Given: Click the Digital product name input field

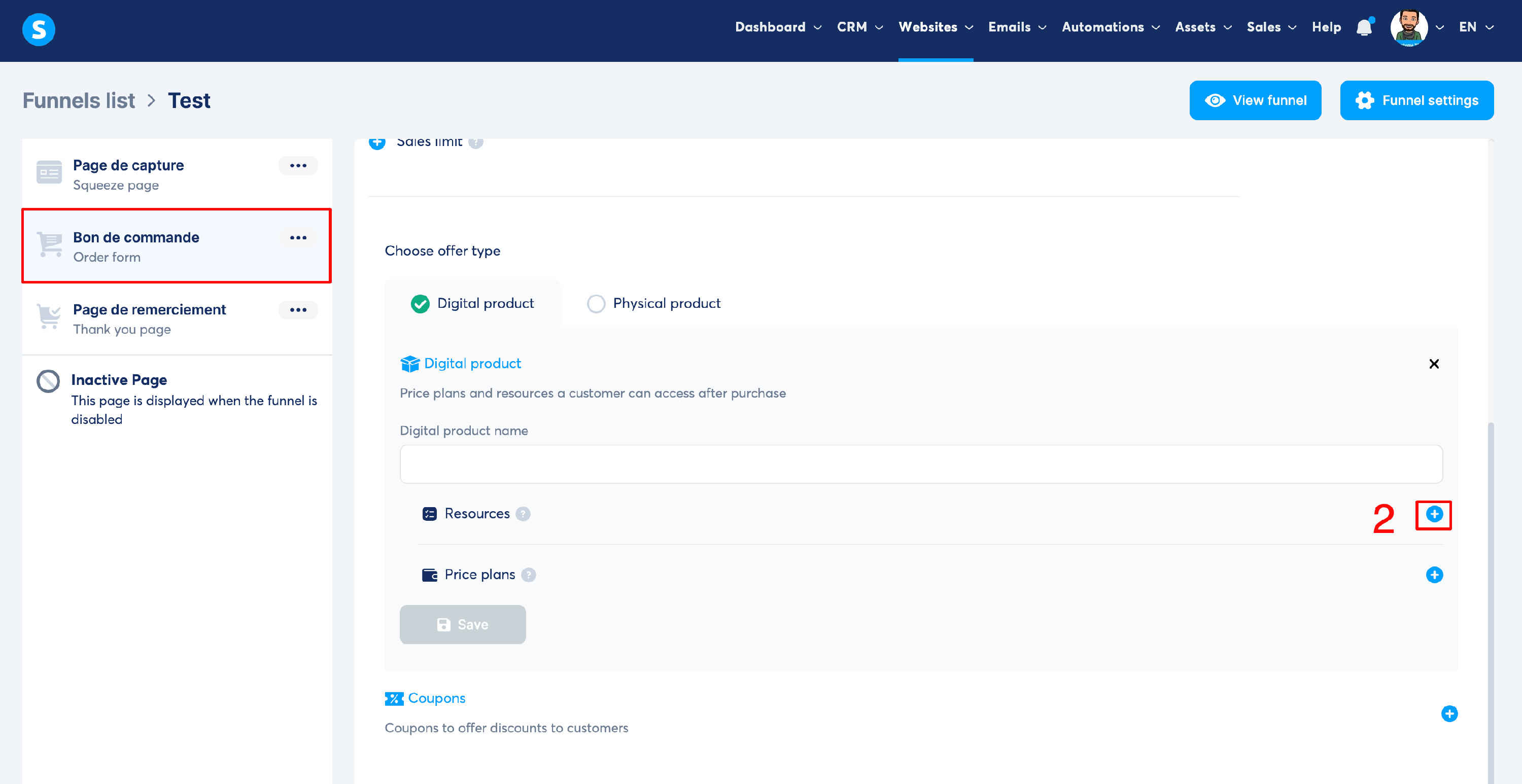Looking at the screenshot, I should 920,465.
